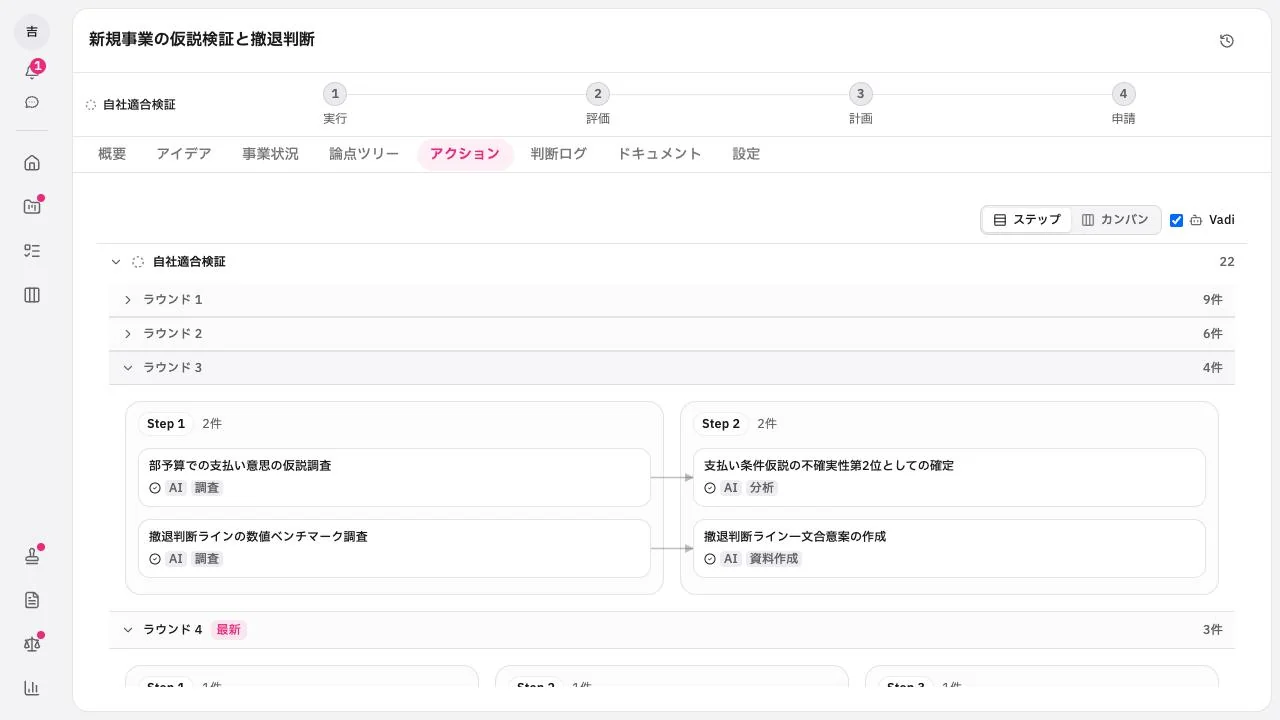The width and height of the screenshot is (1280, 720).
Task: Open the approval stamp icon
Action: click(32, 556)
